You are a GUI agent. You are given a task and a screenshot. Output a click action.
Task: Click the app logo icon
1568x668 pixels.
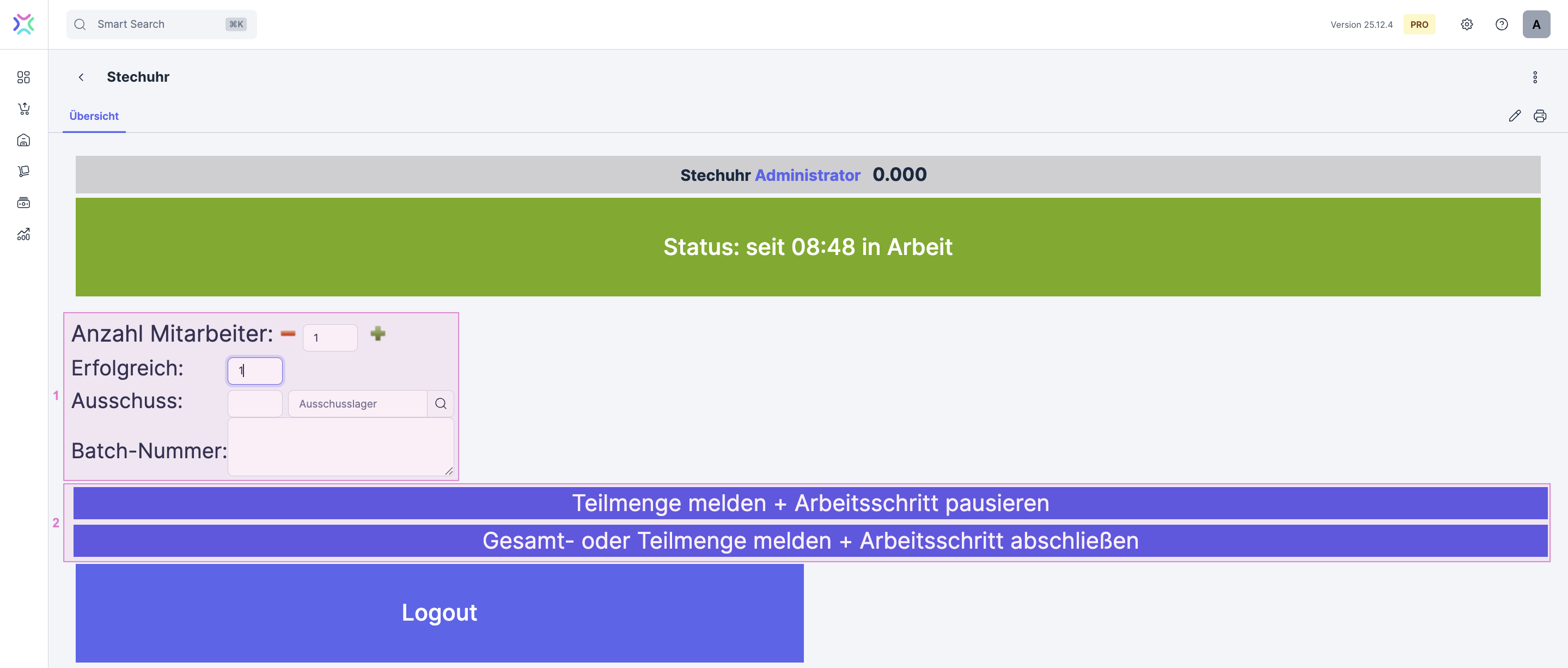(24, 25)
